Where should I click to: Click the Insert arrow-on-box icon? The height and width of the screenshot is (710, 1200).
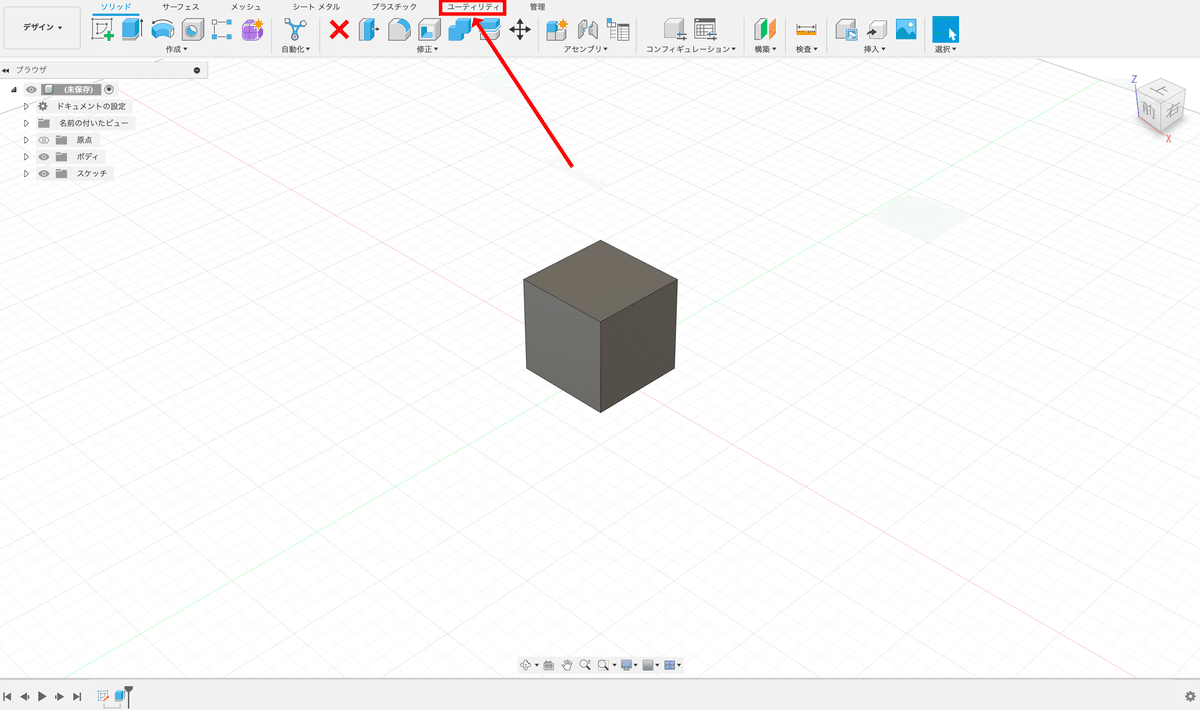pos(876,30)
